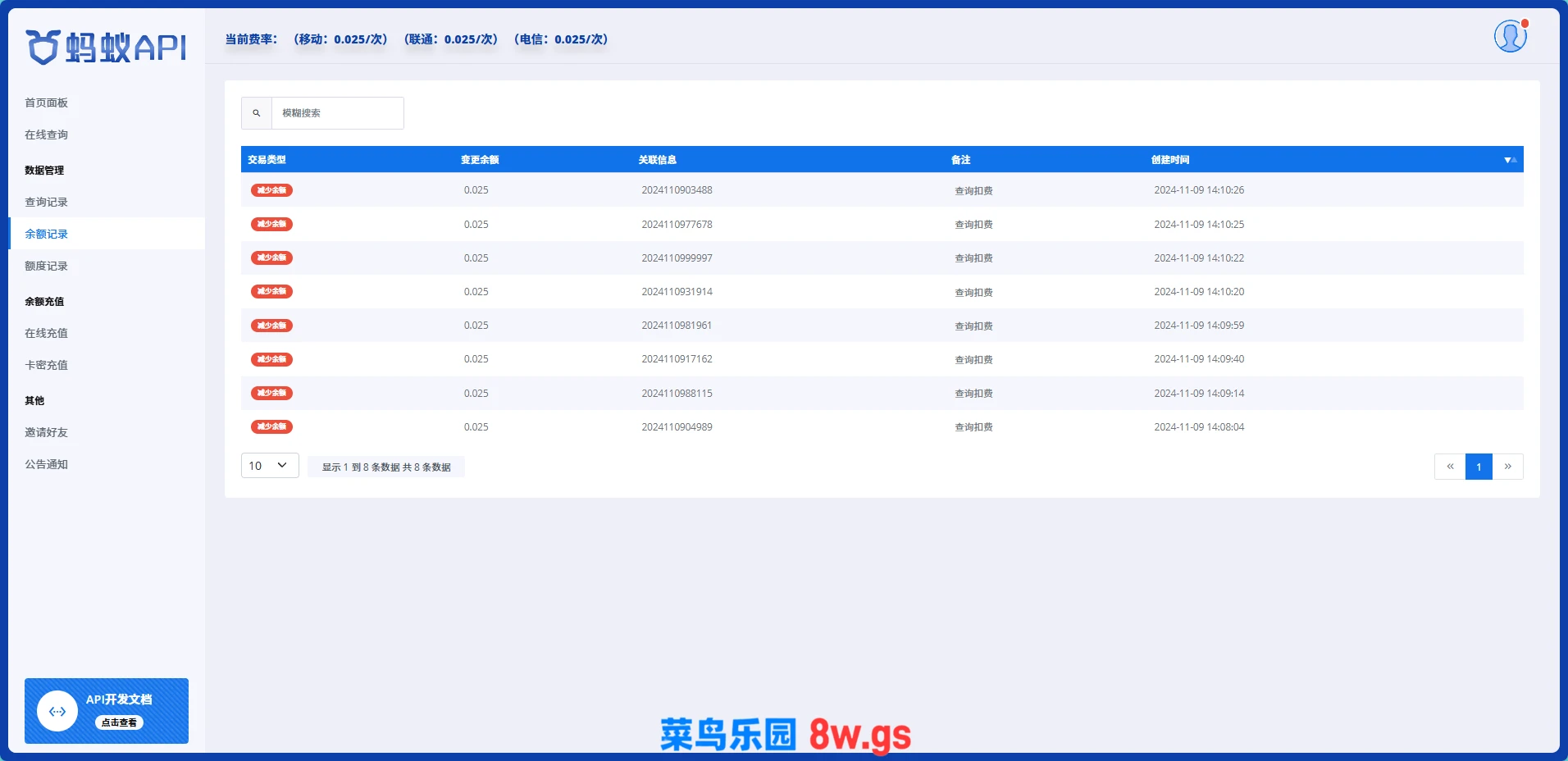Click the 模糊搜索 search input field
The width and height of the screenshot is (1568, 761).
[x=337, y=113]
